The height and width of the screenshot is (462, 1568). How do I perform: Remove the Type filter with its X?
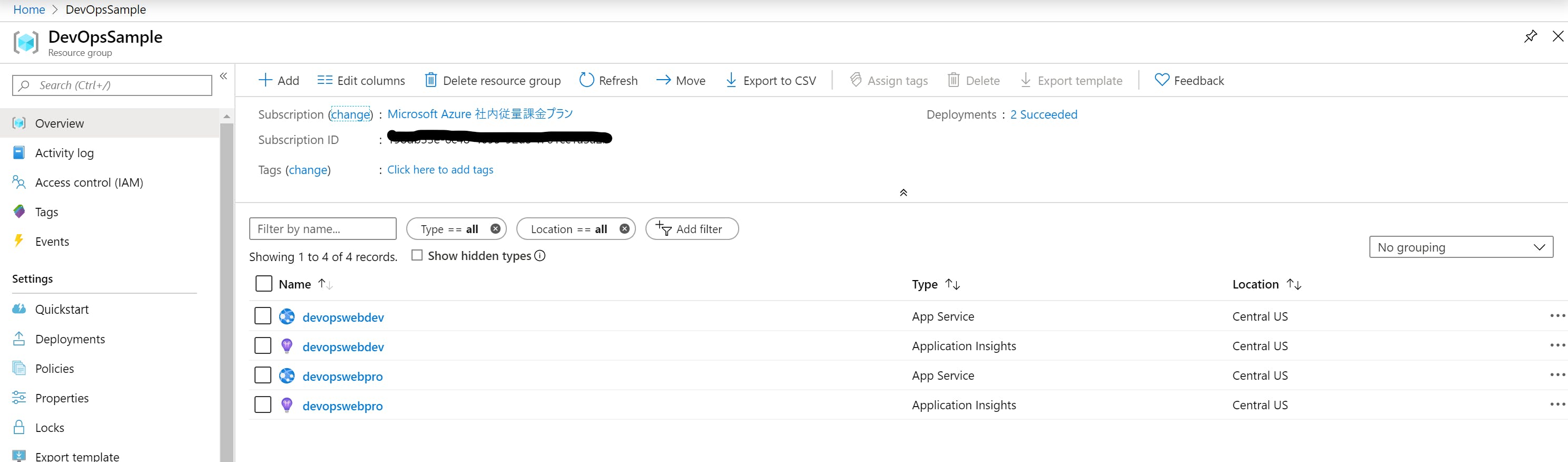[495, 228]
